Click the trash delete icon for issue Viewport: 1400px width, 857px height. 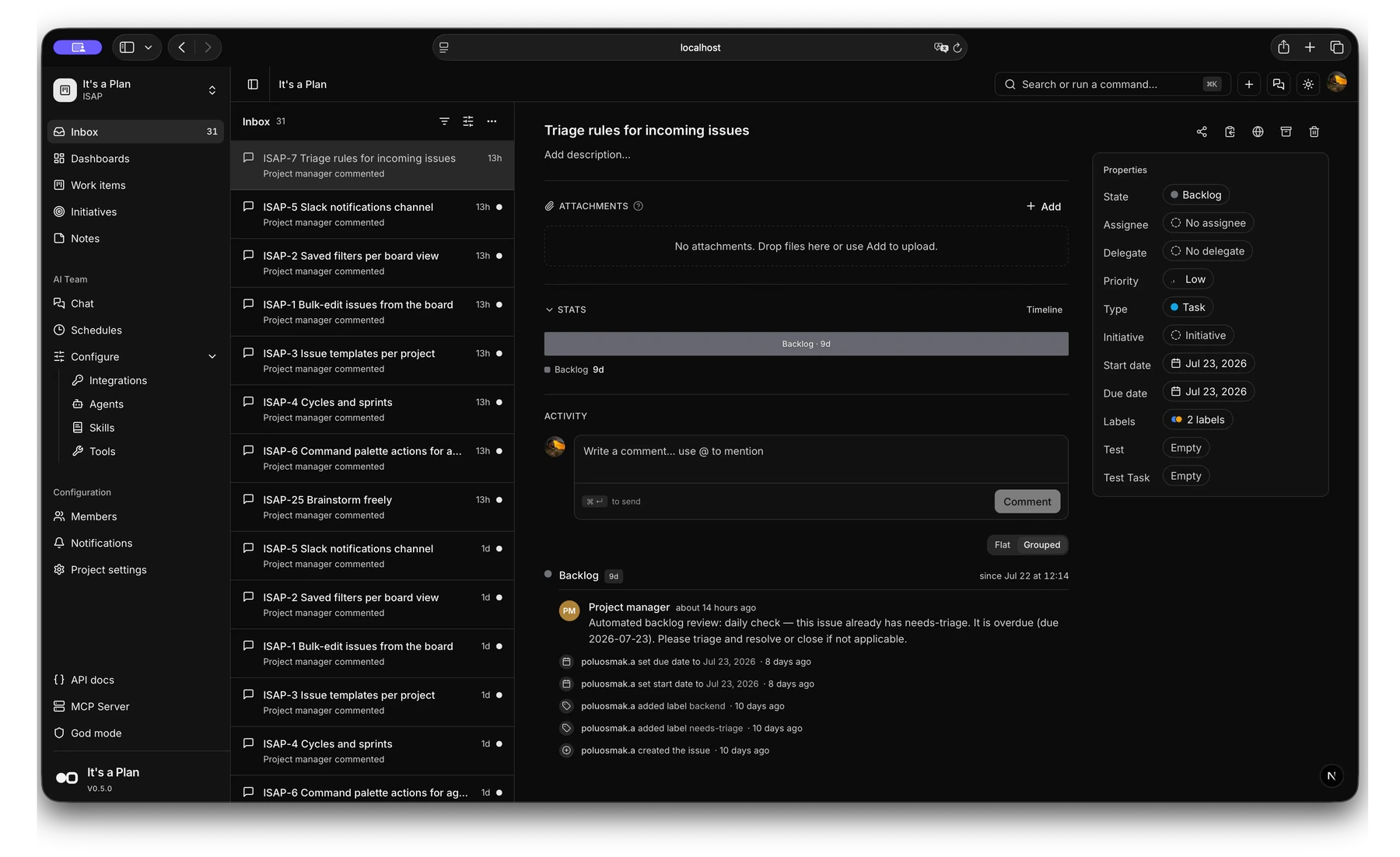pyautogui.click(x=1314, y=131)
